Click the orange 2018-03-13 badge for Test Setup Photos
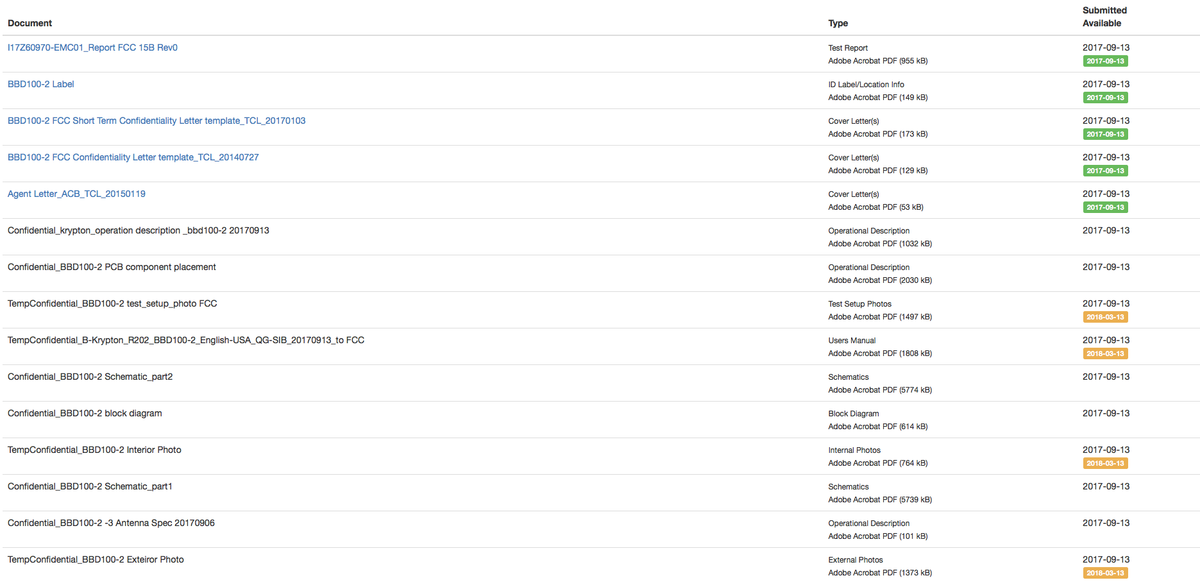Image resolution: width=1200 pixels, height=587 pixels. pos(1105,317)
